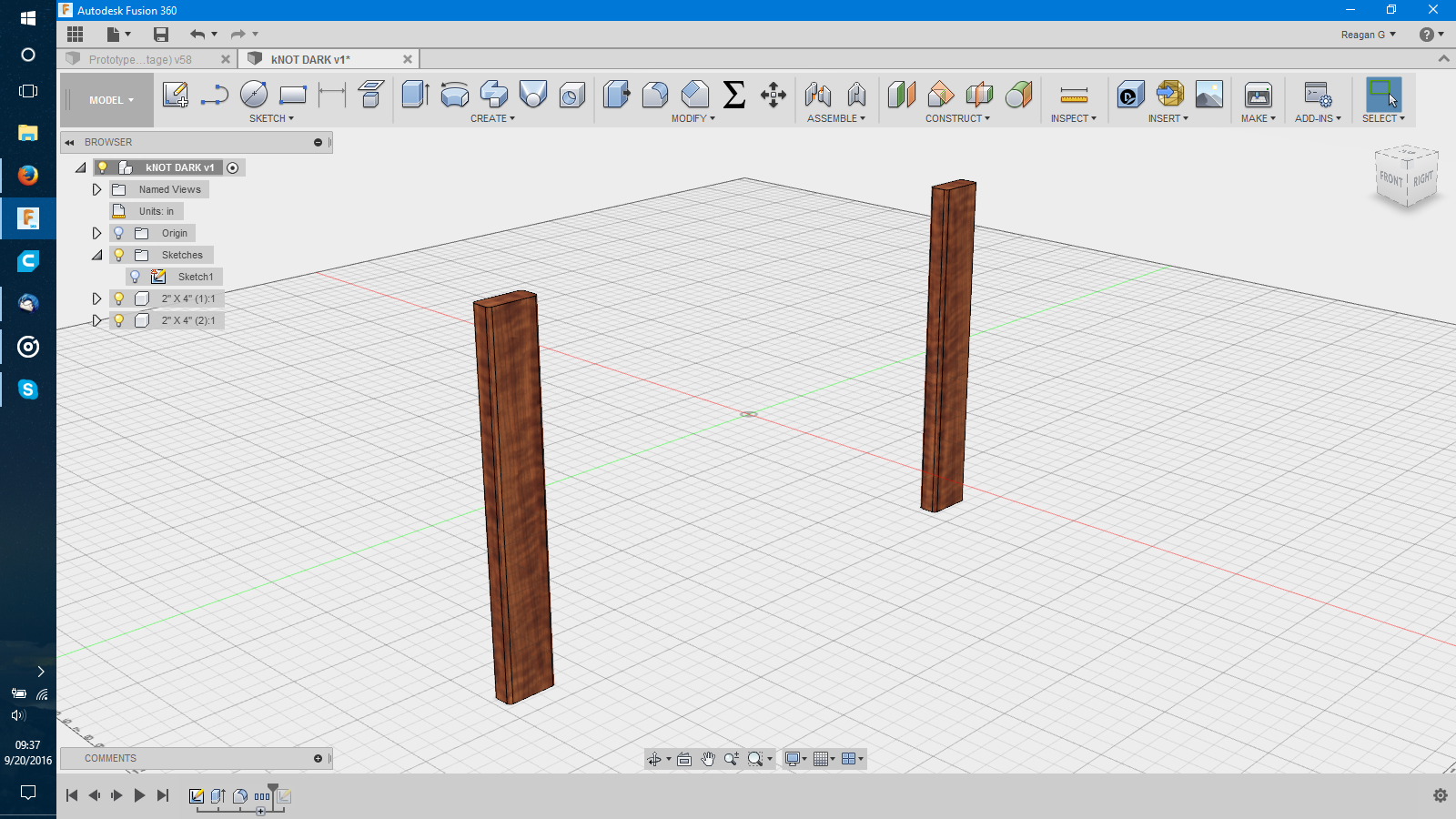
Task: Open the Help question mark menu
Action: (1431, 35)
